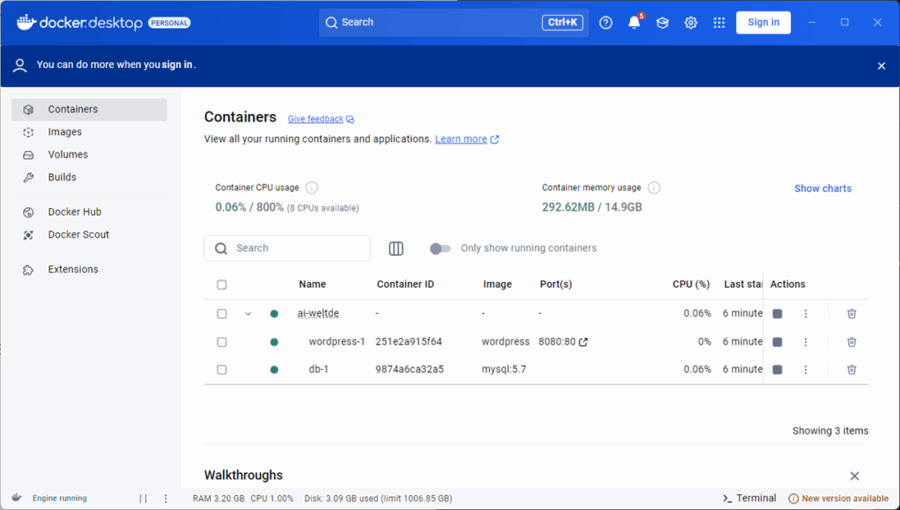The width and height of the screenshot is (900, 510).
Task: Open engine options three-dot menu
Action: tap(166, 499)
